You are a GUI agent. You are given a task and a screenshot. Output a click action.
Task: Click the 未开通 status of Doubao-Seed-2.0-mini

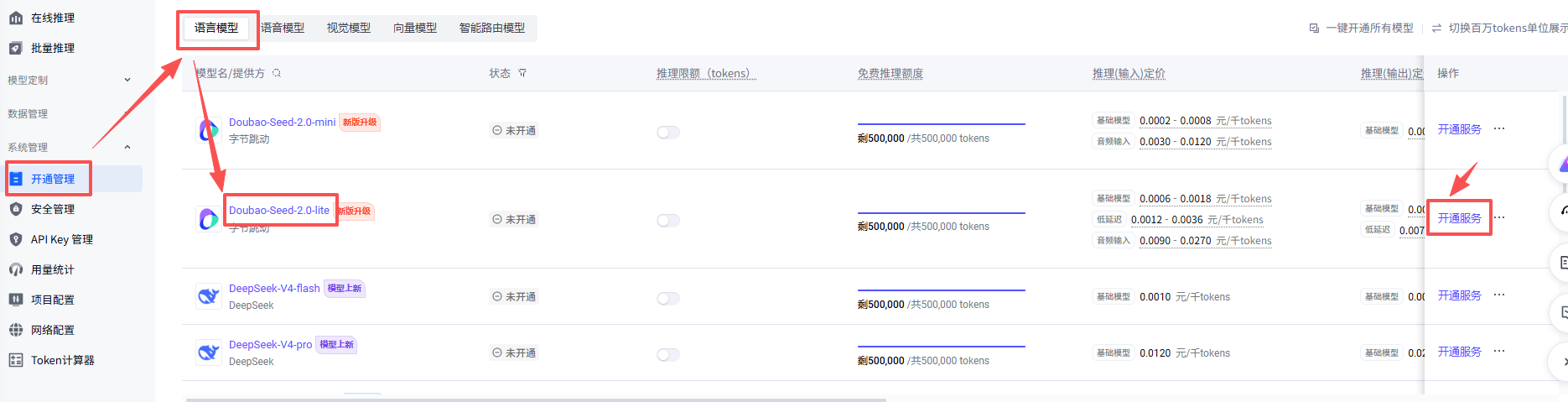pos(514,131)
